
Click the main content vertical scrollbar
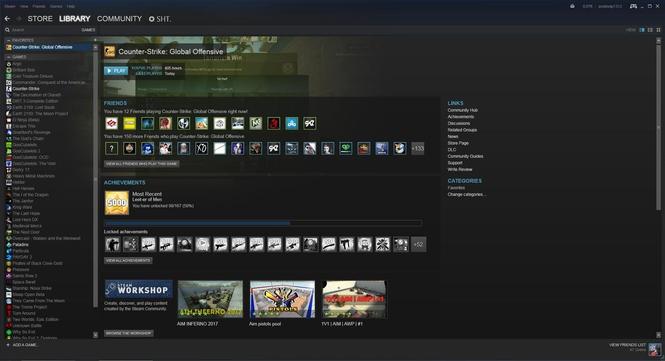(659, 127)
